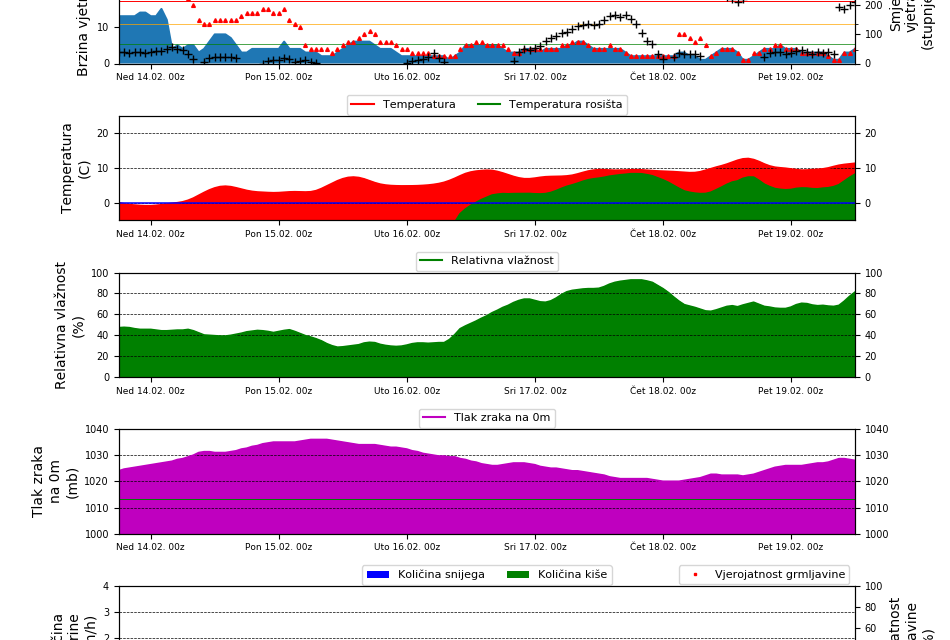The height and width of the screenshot is (640, 950).
Task: Click the green line swatch beside Relativna vlažnost
Action: pyautogui.click(x=431, y=261)
